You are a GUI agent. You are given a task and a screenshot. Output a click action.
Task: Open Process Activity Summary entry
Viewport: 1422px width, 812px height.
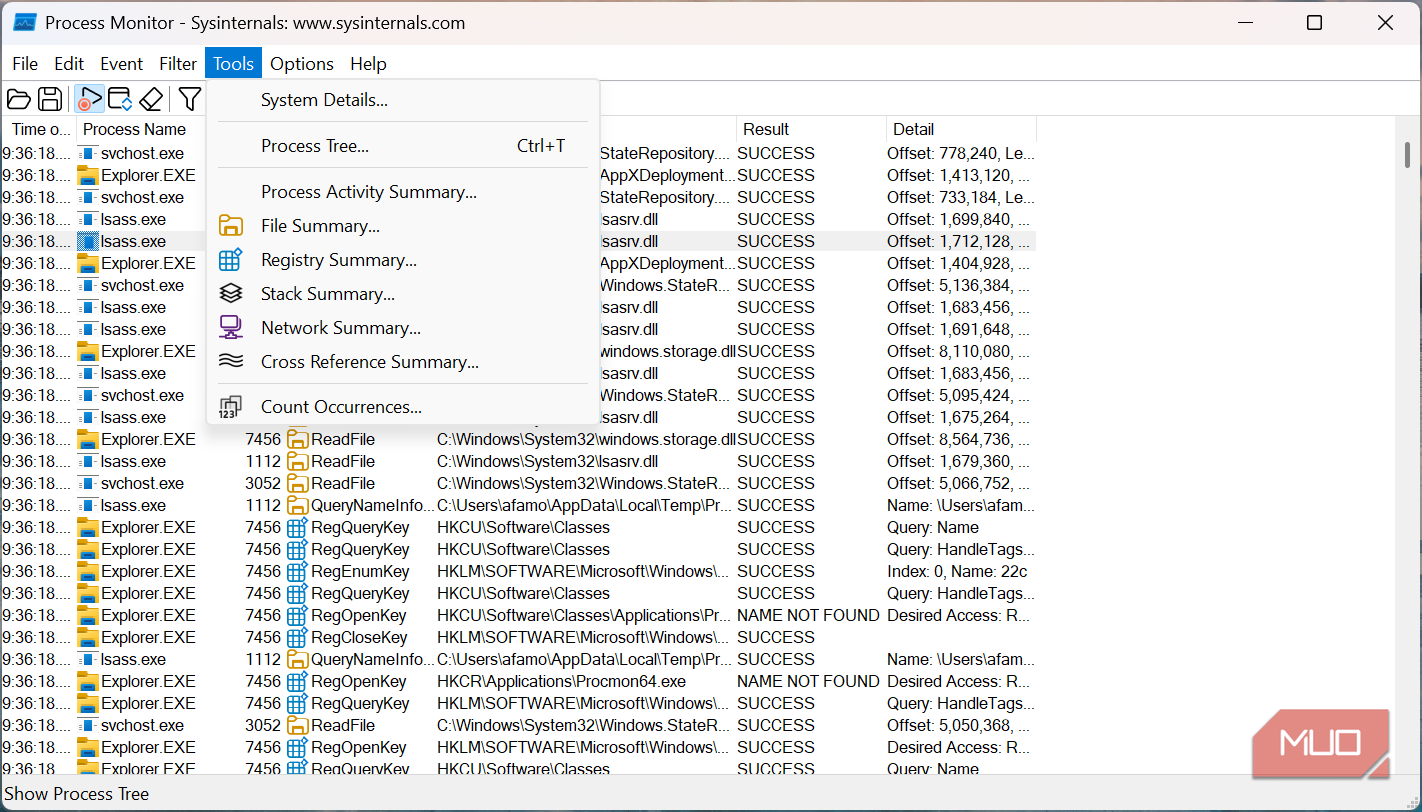pos(403,192)
